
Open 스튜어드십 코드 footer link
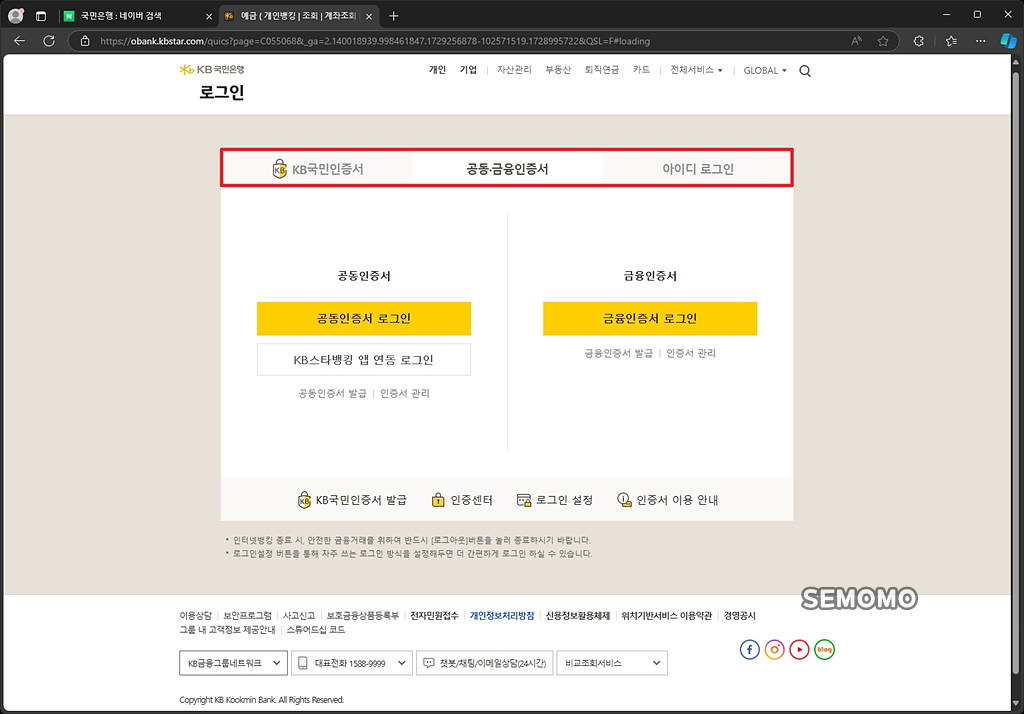click(x=315, y=630)
